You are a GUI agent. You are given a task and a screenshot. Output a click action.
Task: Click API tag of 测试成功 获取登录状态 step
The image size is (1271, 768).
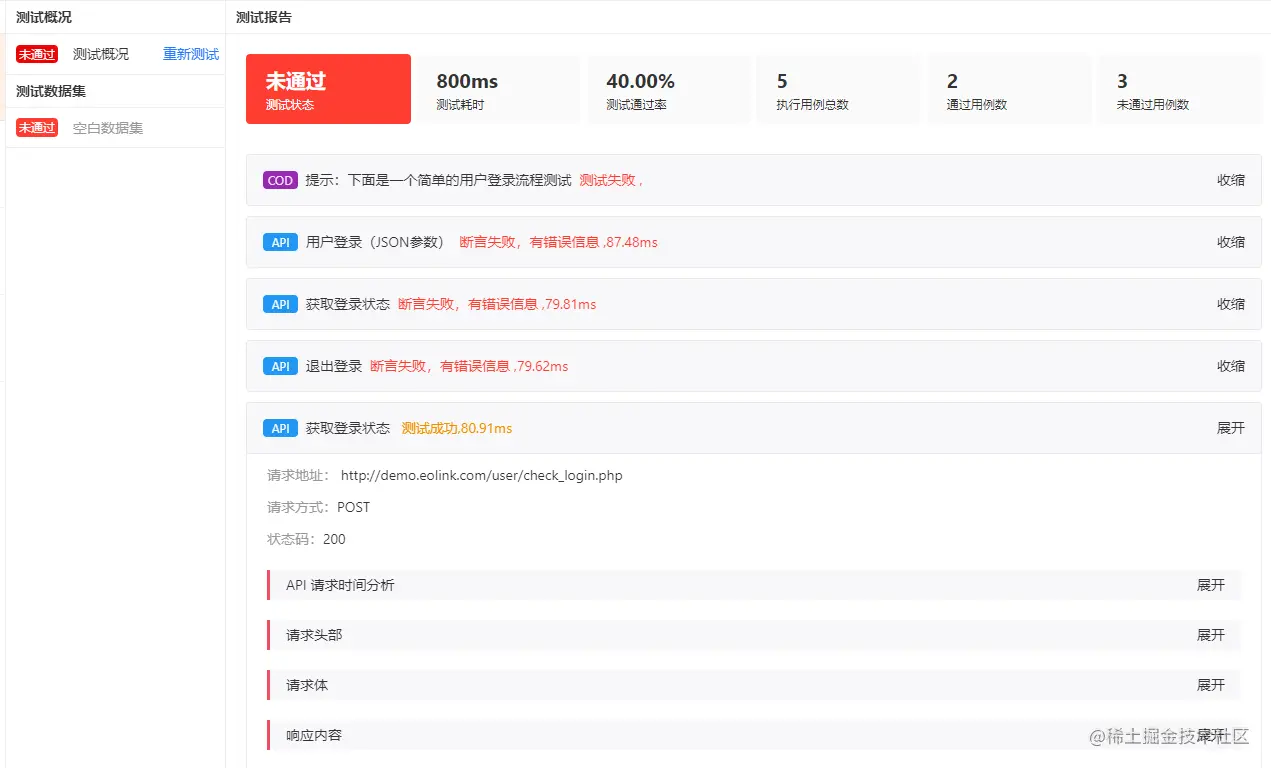(280, 428)
